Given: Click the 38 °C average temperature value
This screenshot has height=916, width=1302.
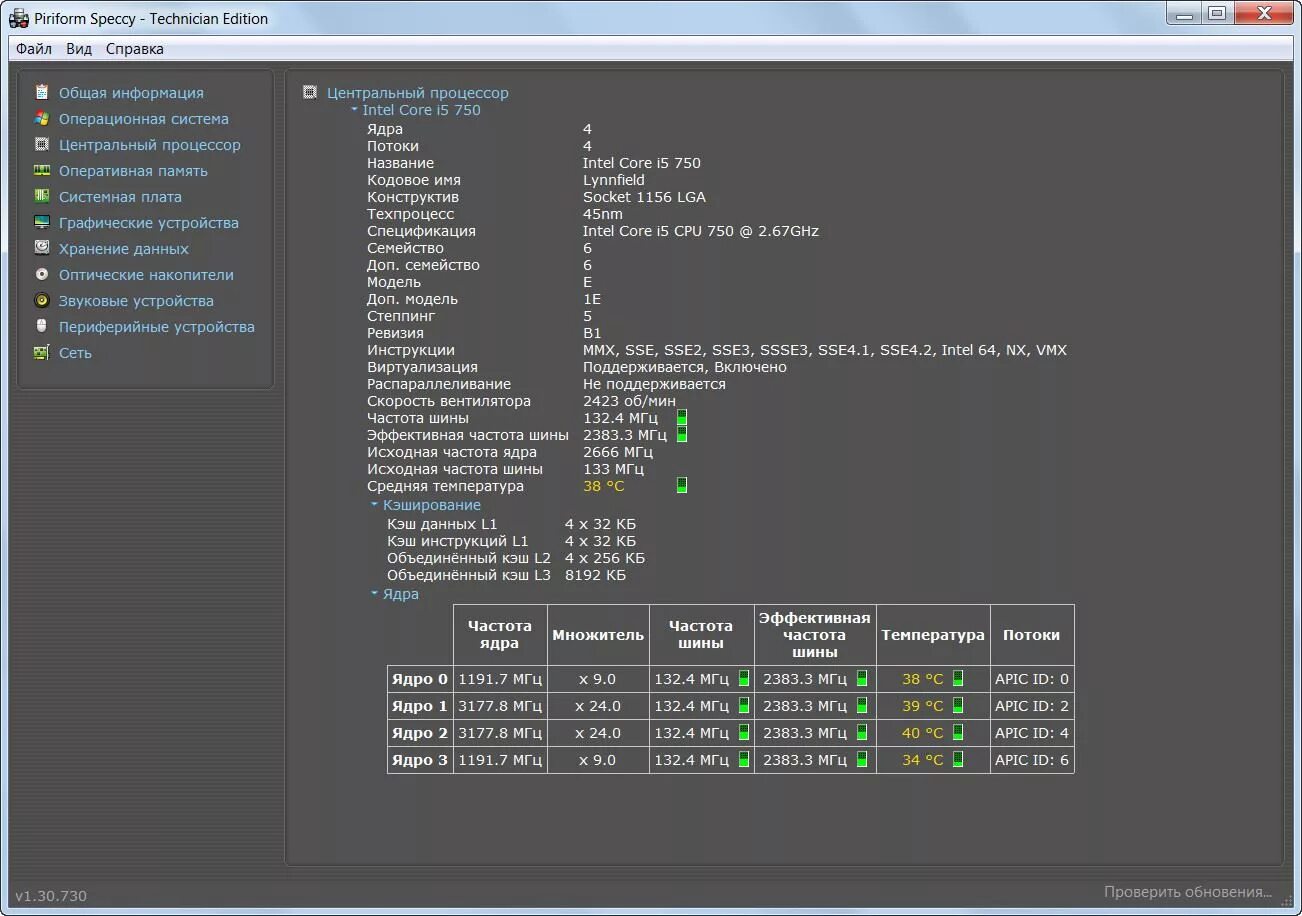Looking at the screenshot, I should tap(603, 485).
